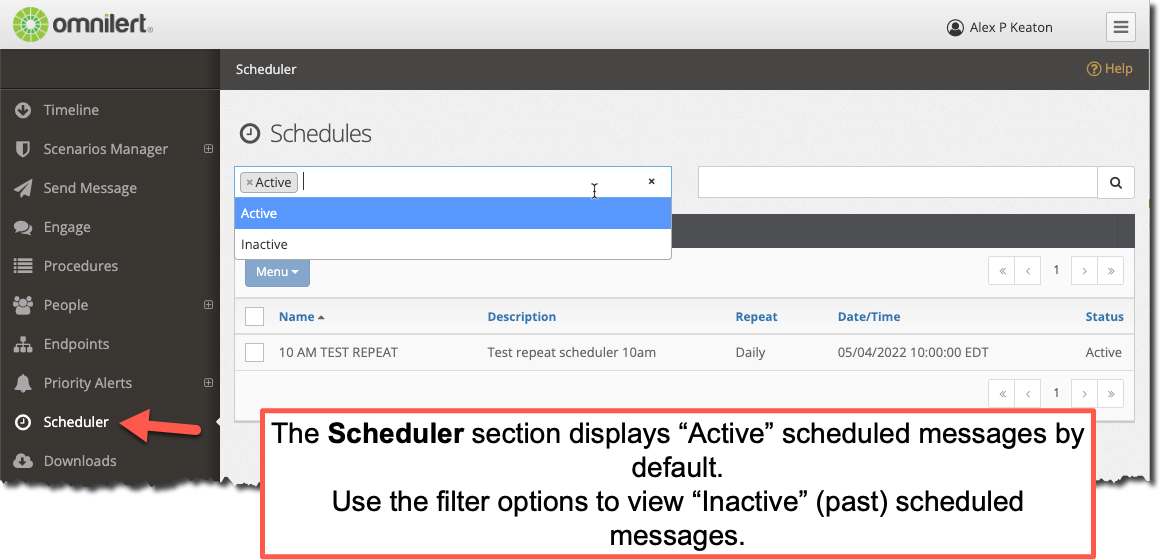Sort by Date/Time column header
Viewport: 1160px width, 560px height.
[869, 317]
